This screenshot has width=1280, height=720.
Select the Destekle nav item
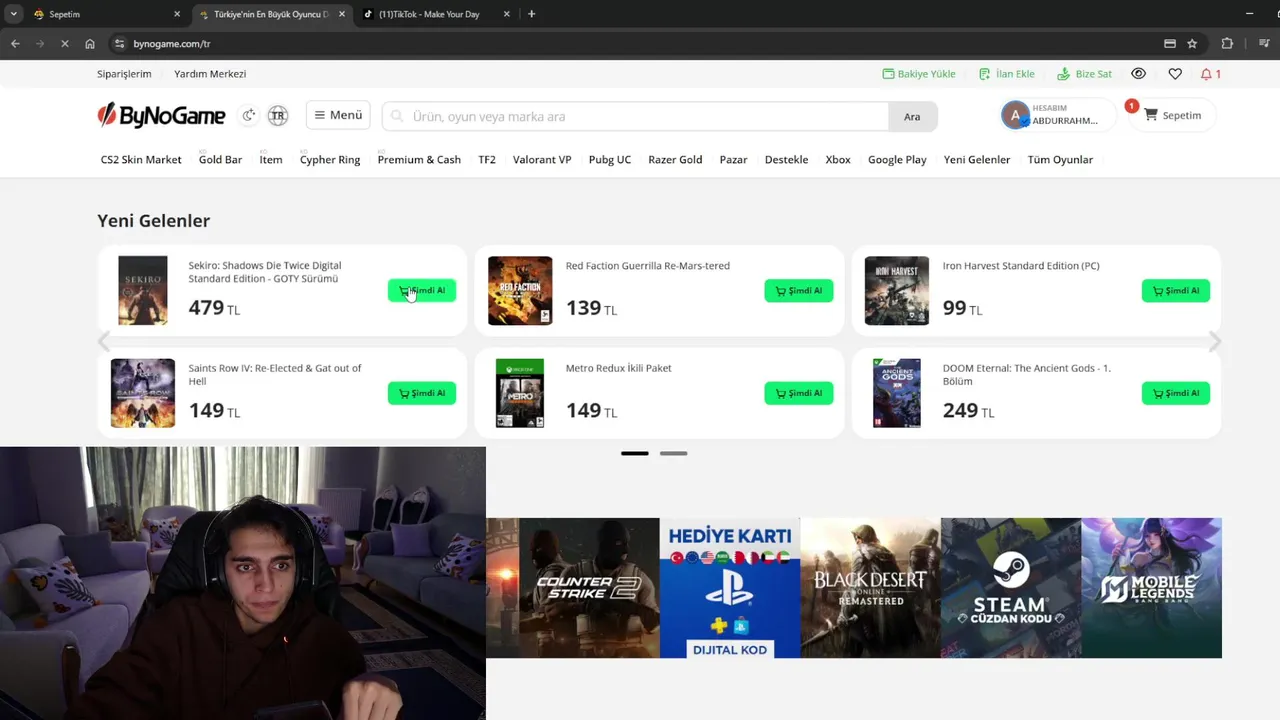click(786, 160)
